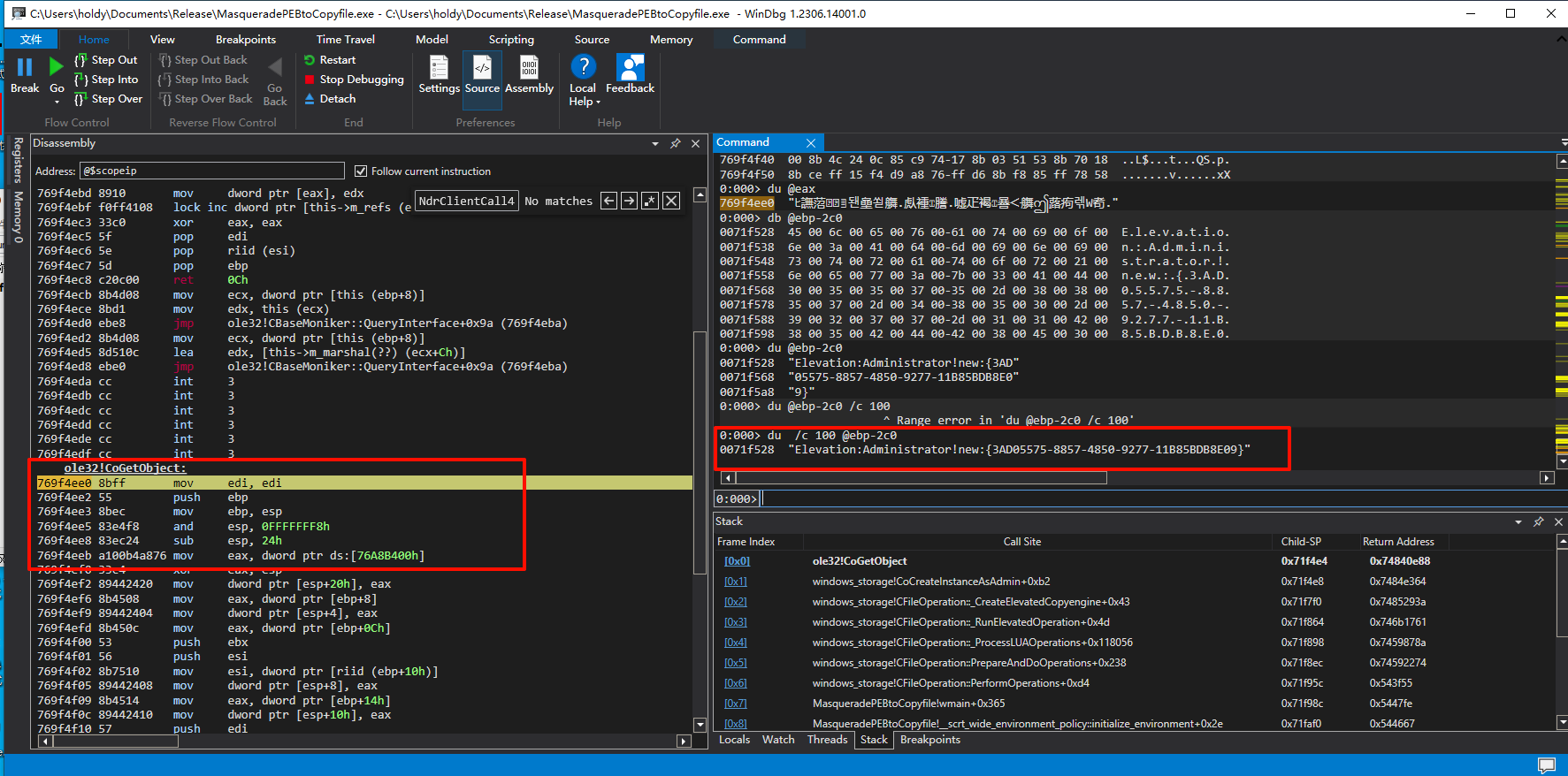Image resolution: width=1568 pixels, height=776 pixels.
Task: Focus the Disassembly Address input field
Action: (x=212, y=171)
